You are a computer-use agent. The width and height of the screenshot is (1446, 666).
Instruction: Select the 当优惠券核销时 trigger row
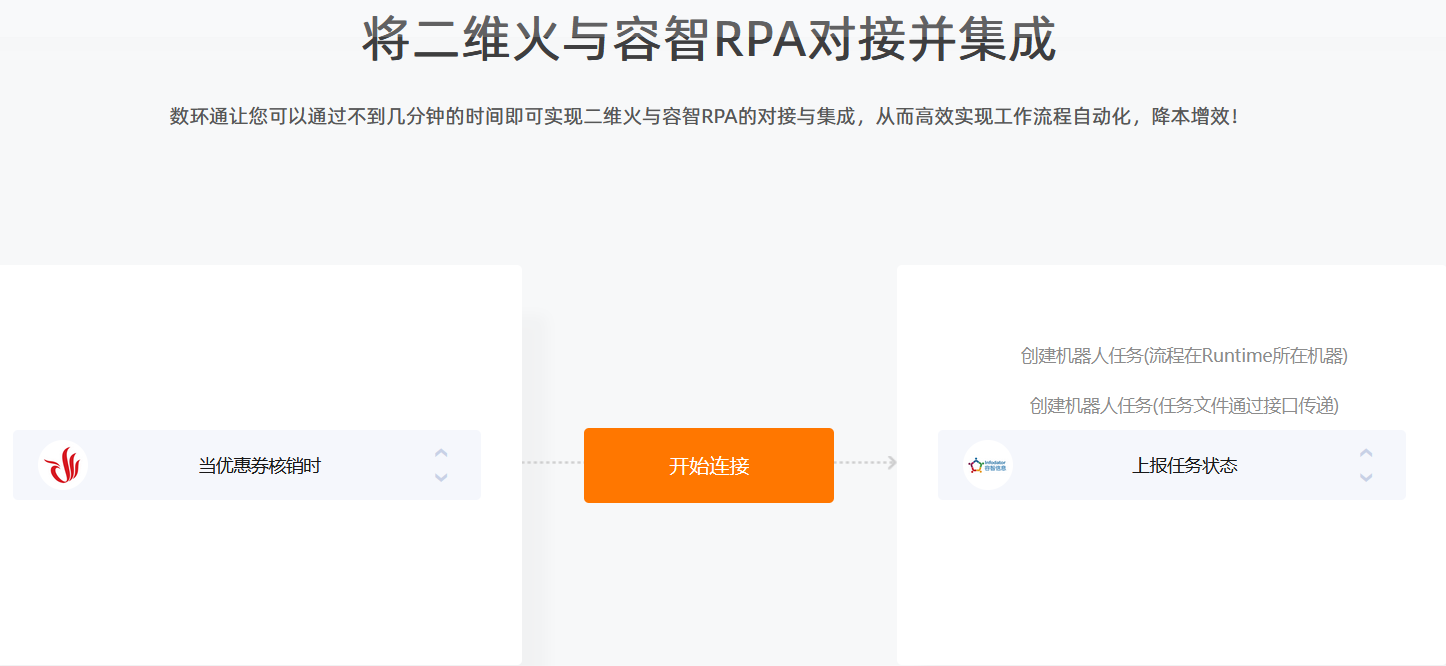click(247, 465)
